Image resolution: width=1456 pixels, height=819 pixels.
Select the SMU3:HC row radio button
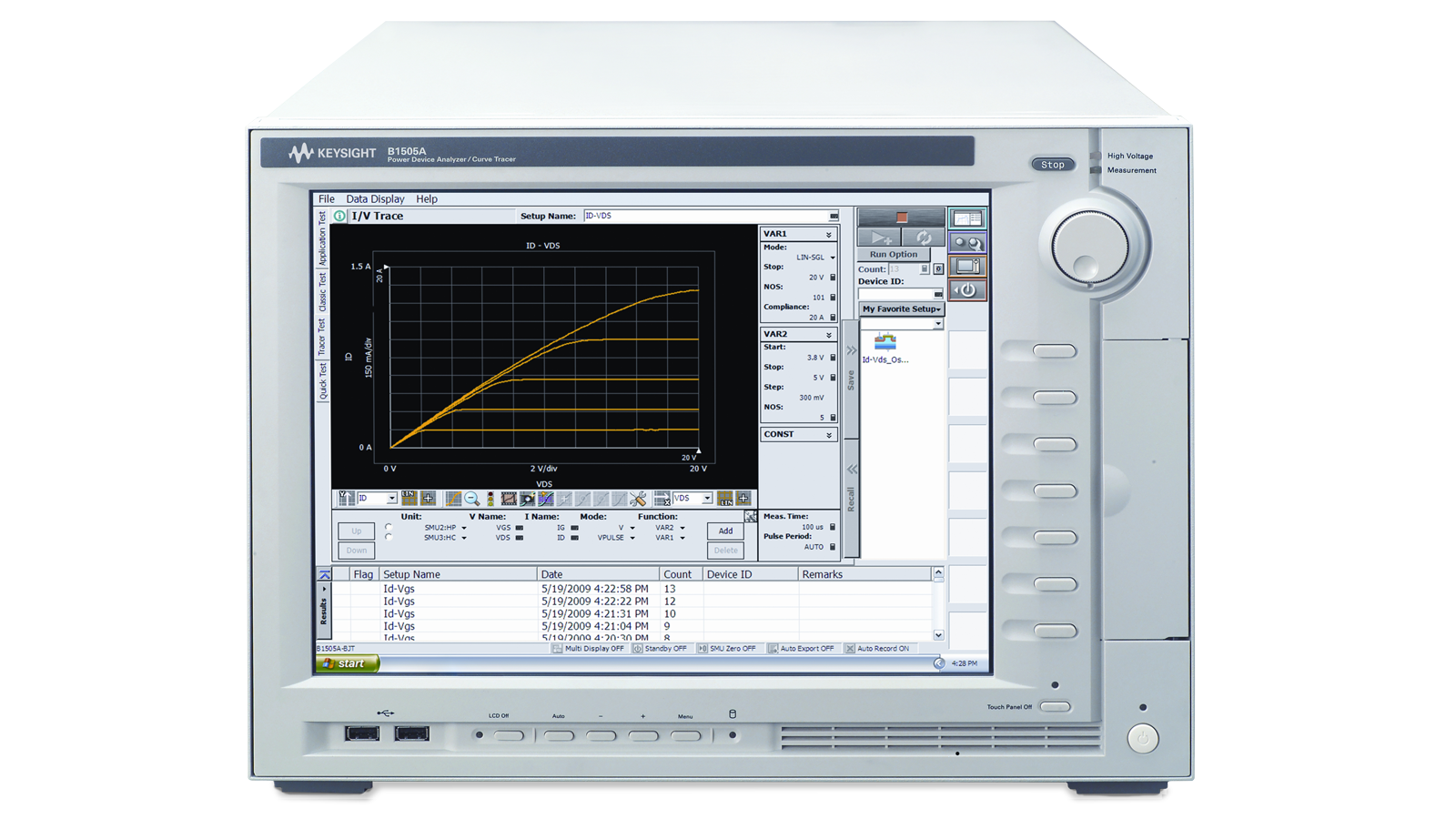[389, 537]
